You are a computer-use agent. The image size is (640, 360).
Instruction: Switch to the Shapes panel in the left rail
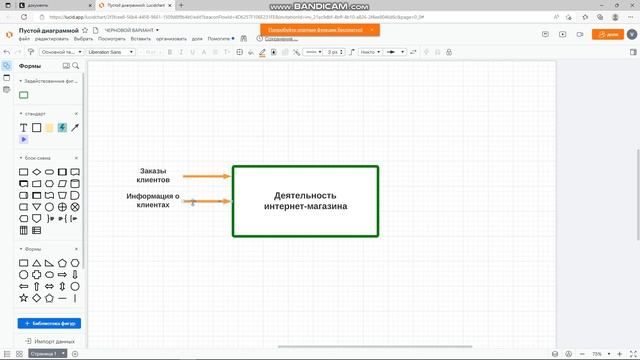[7, 66]
